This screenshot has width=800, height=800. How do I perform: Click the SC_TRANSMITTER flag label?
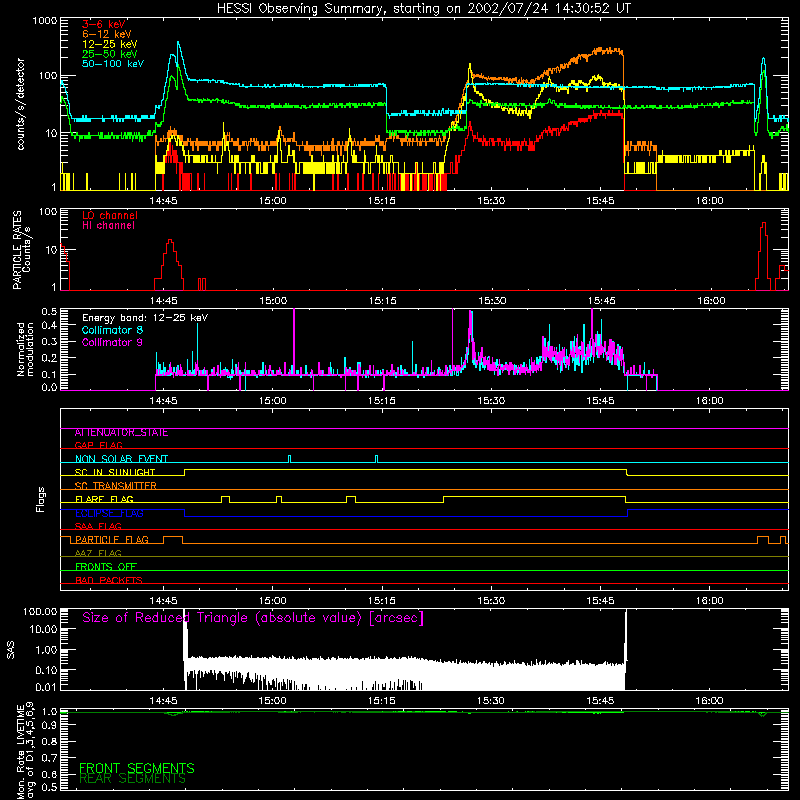click(116, 486)
